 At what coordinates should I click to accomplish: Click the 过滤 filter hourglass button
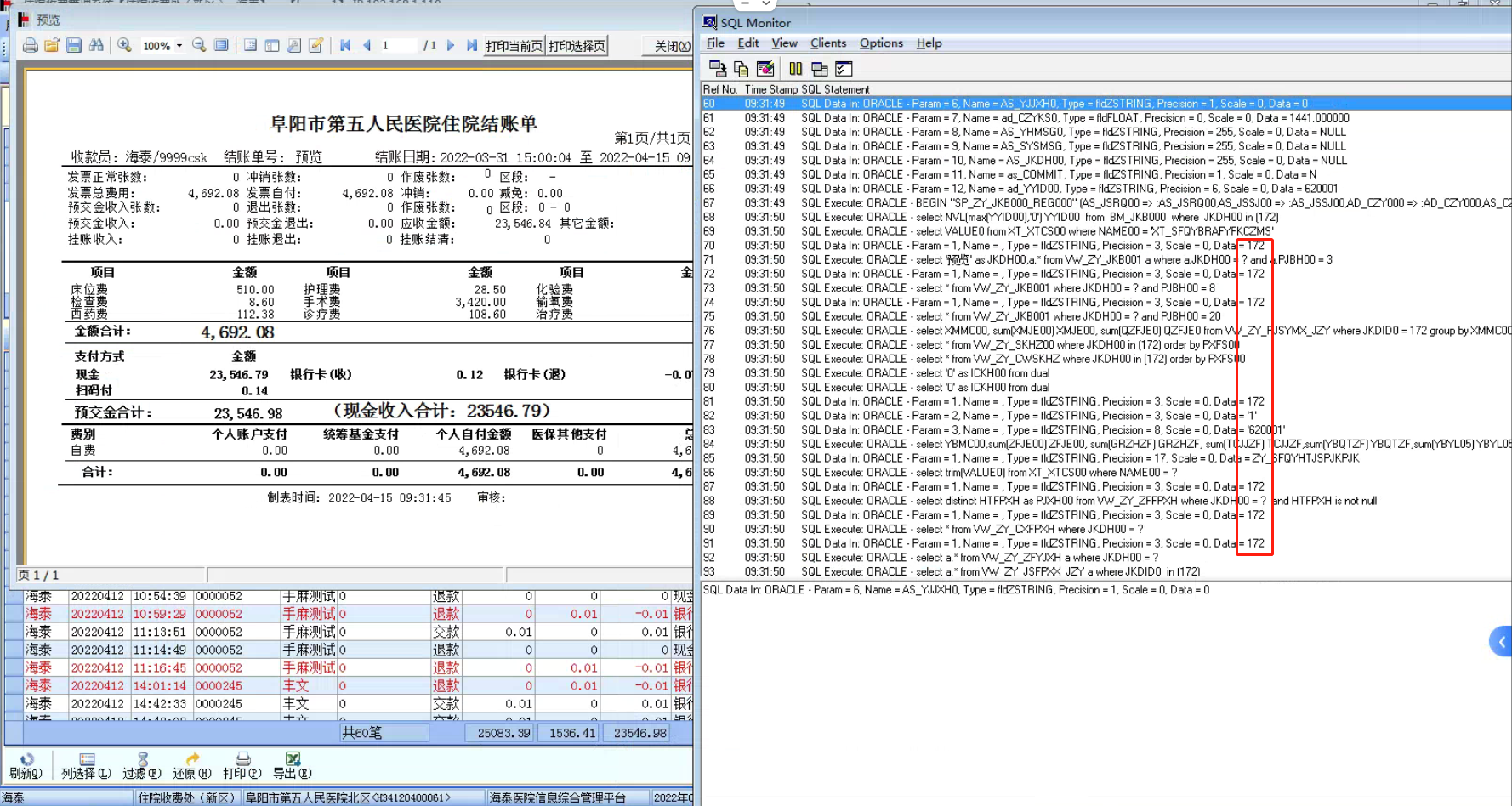tap(142, 765)
